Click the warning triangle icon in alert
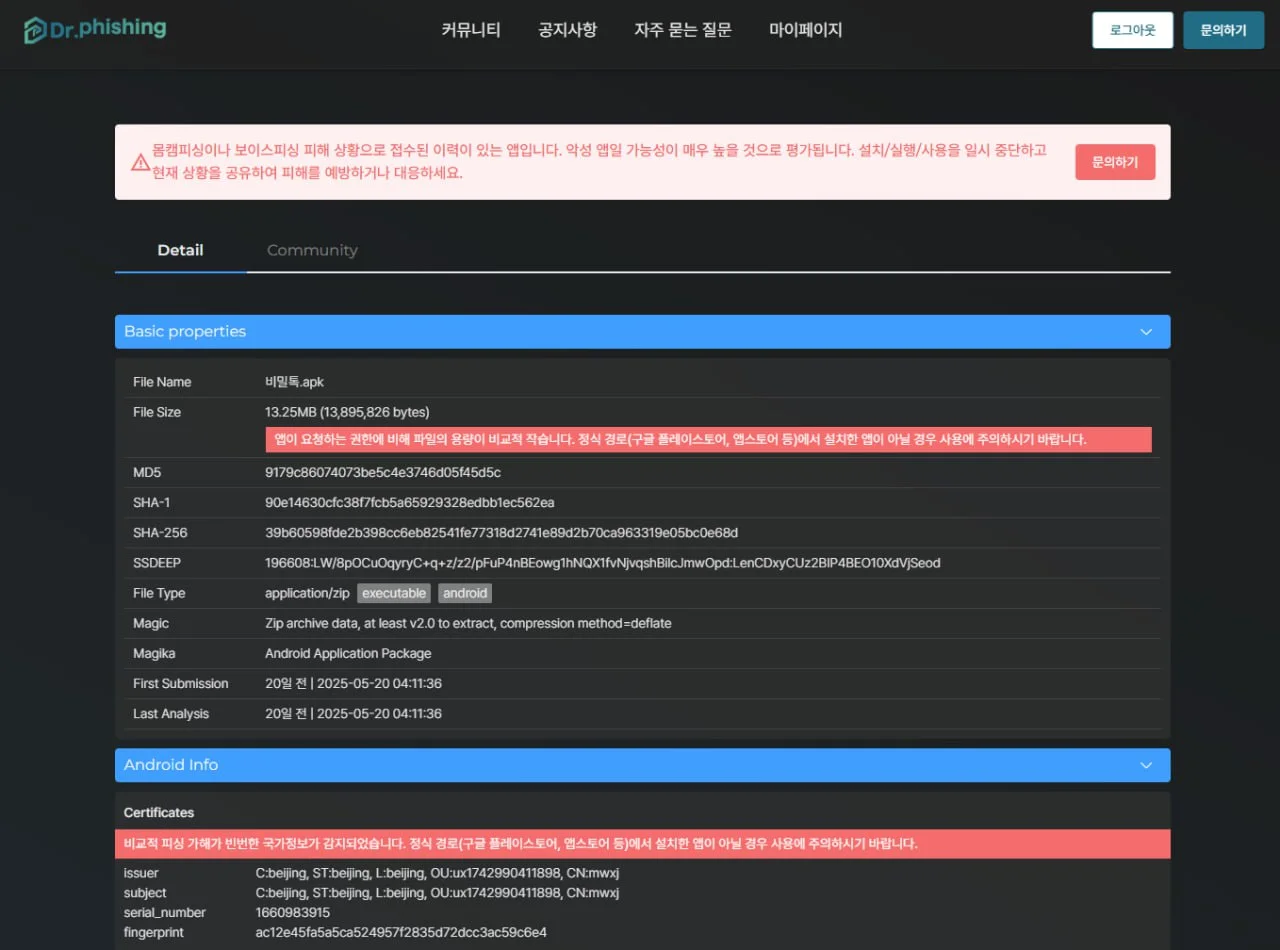1280x950 pixels. tap(140, 162)
